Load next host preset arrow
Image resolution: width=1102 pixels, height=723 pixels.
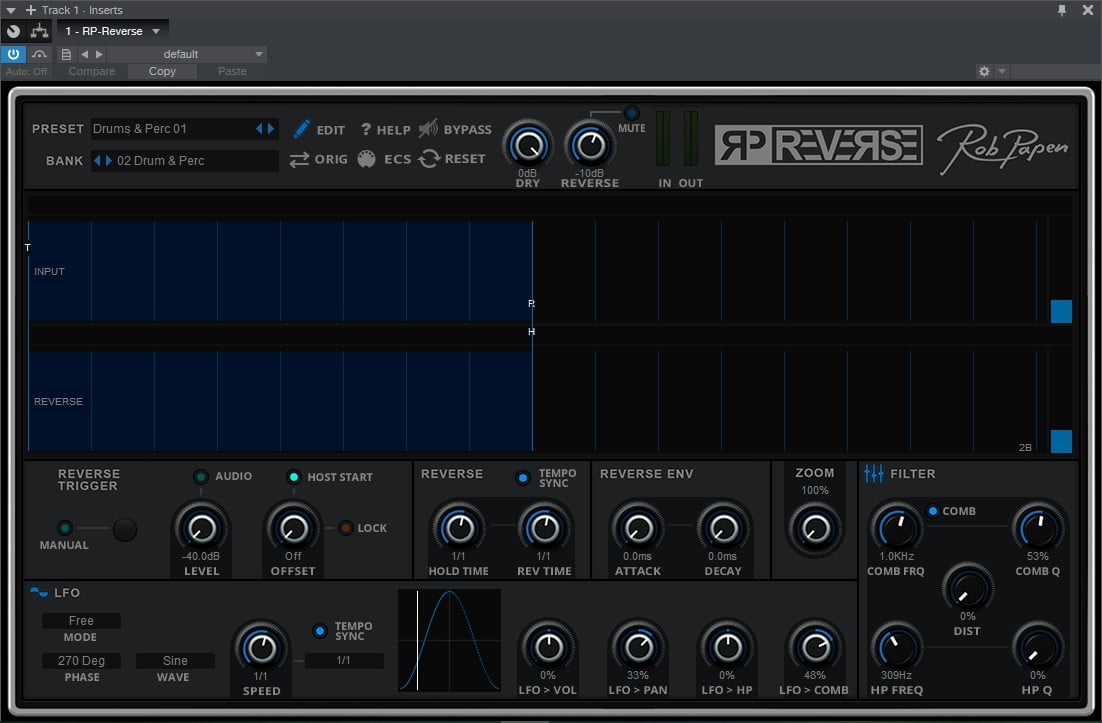(x=99, y=54)
